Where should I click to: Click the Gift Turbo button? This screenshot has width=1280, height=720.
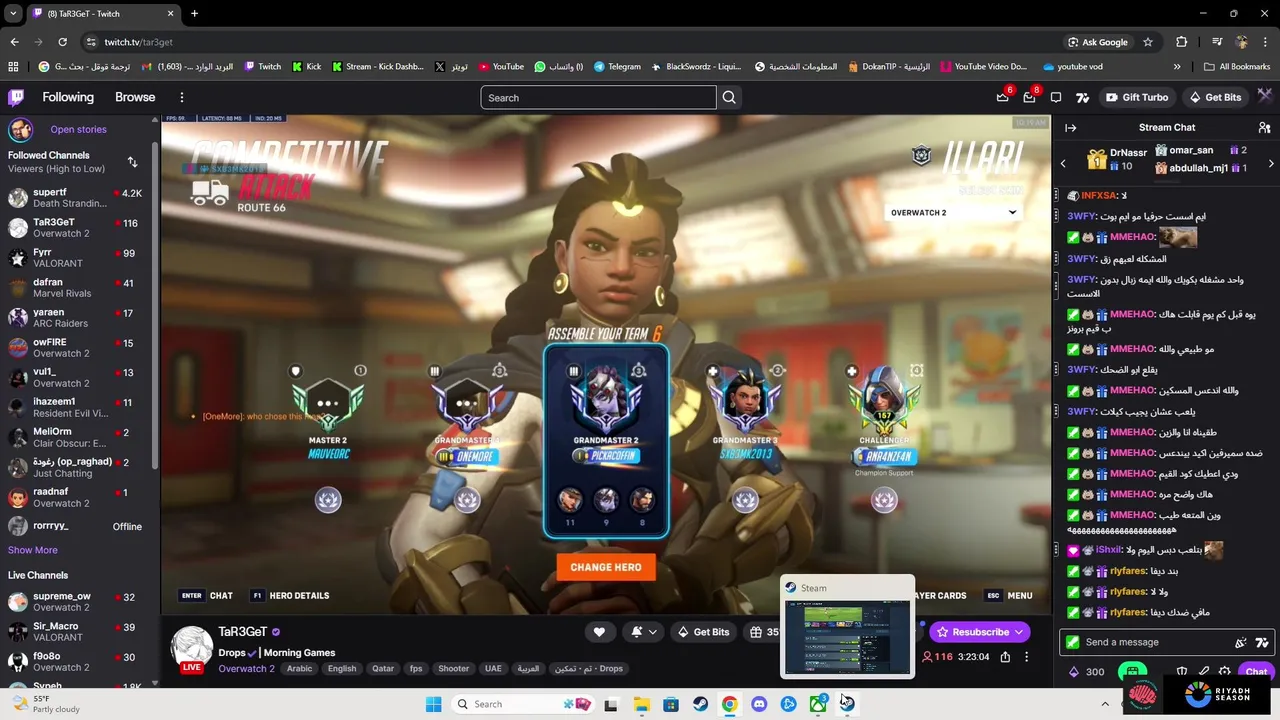click(x=1137, y=97)
